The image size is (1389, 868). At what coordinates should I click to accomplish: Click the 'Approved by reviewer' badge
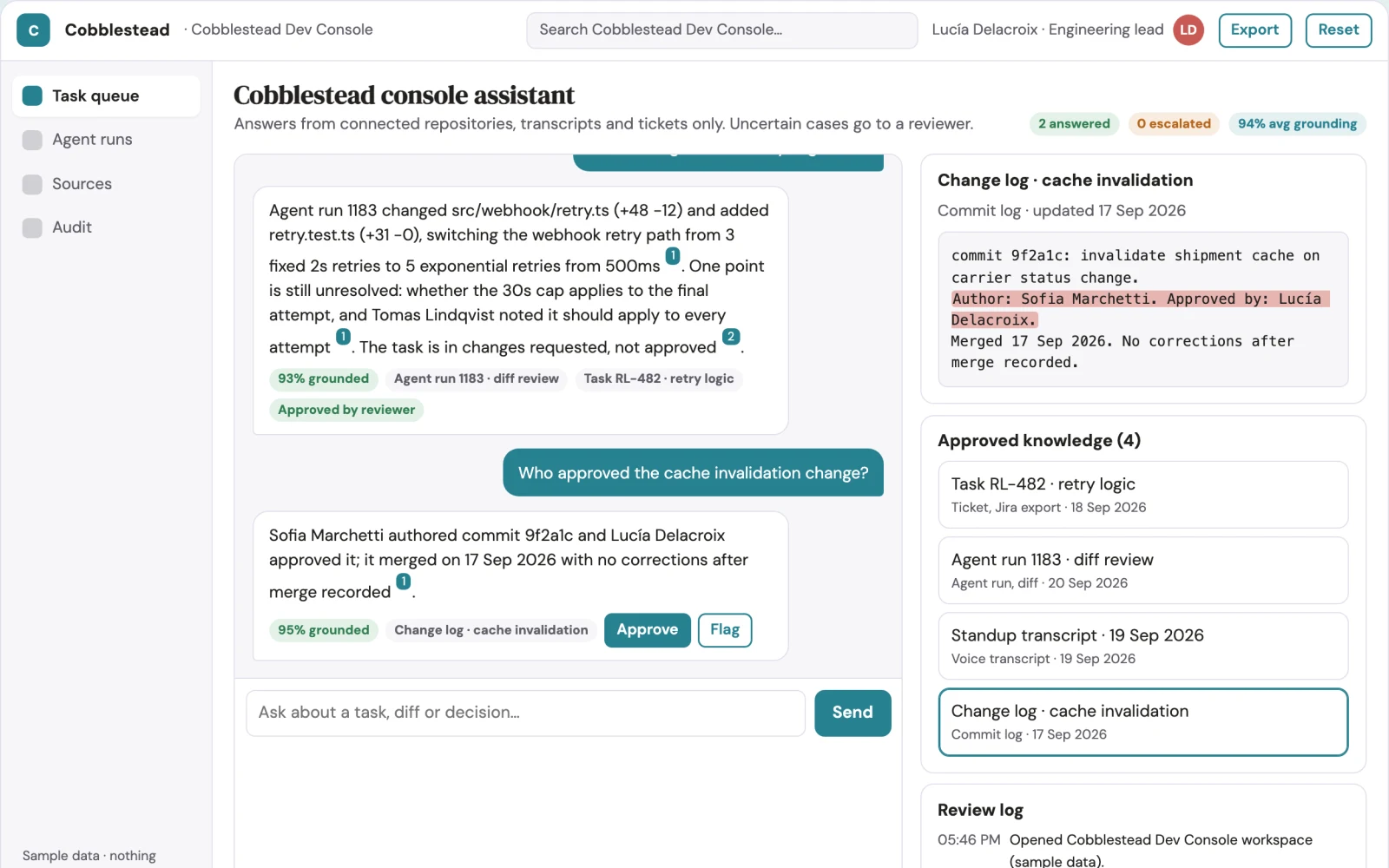point(346,411)
